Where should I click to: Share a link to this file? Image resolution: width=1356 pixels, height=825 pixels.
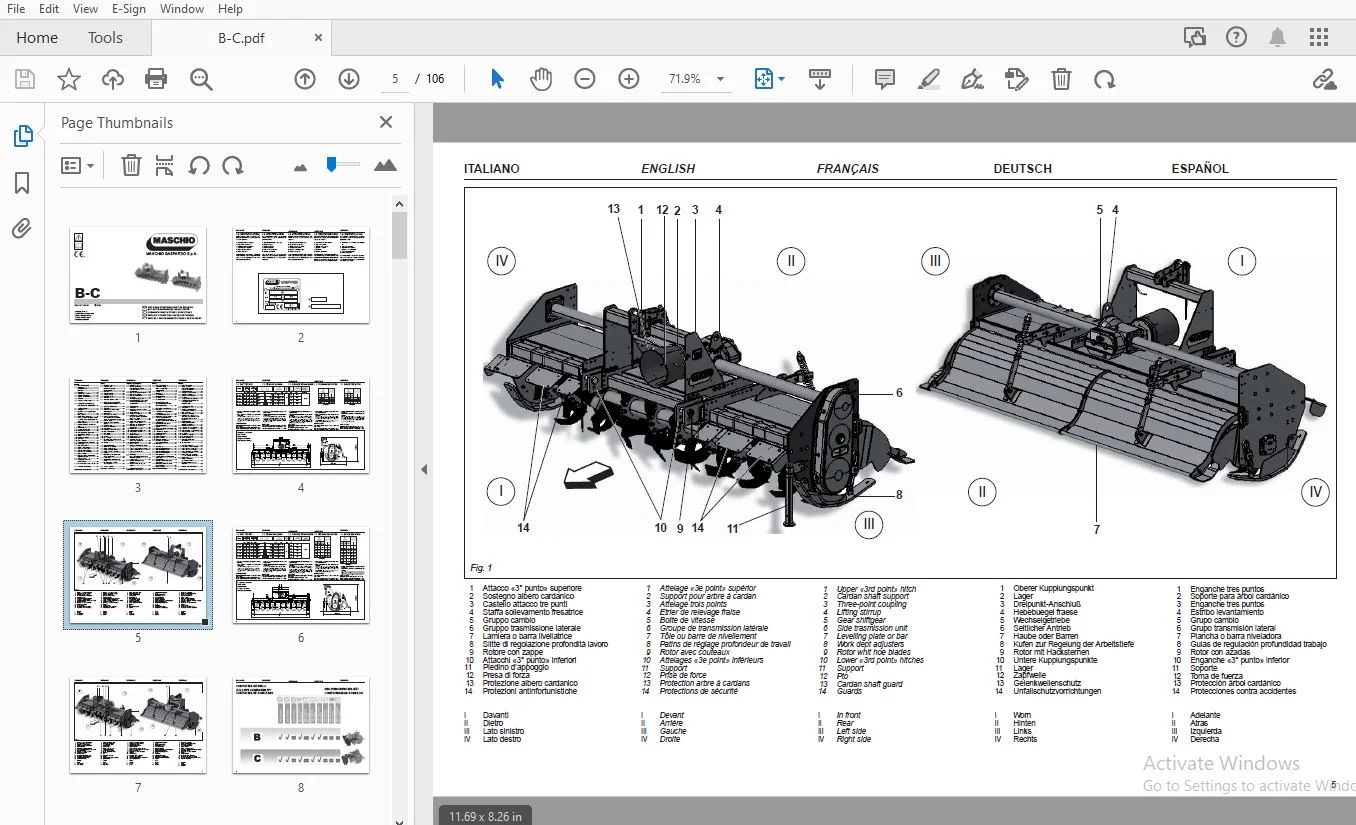tap(1325, 79)
